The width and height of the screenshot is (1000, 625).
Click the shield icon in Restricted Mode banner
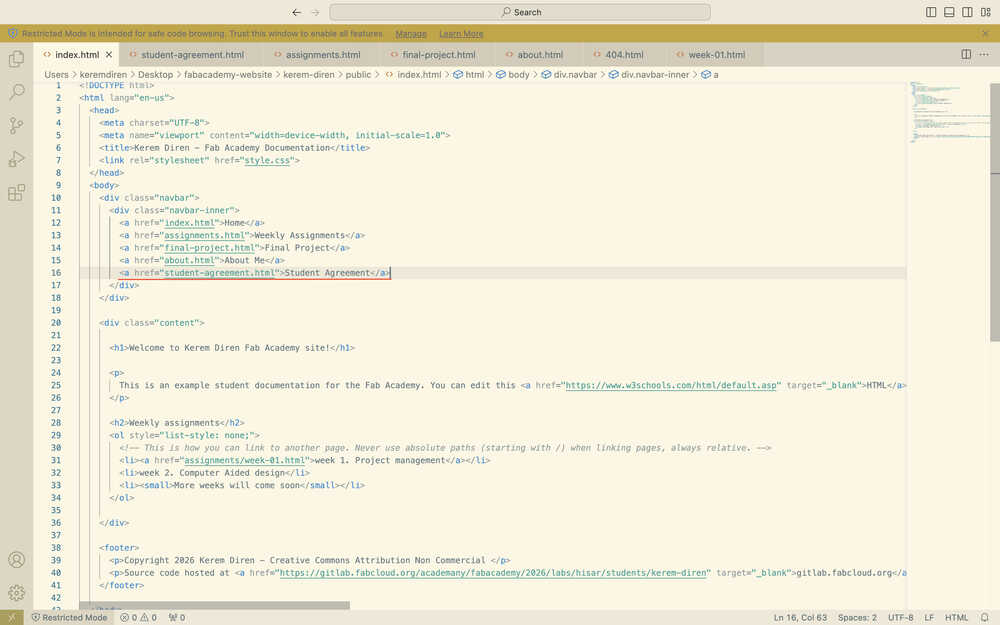point(13,34)
